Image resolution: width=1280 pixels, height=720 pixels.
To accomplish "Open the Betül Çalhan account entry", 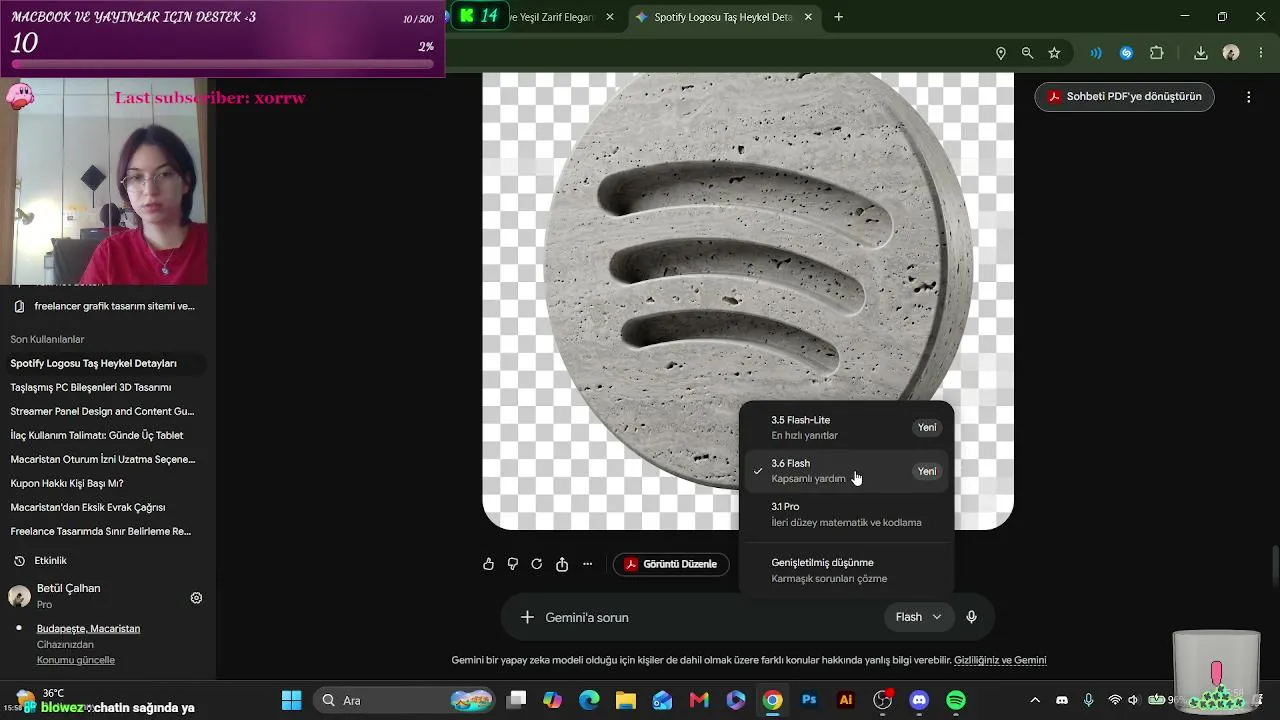I will point(68,596).
